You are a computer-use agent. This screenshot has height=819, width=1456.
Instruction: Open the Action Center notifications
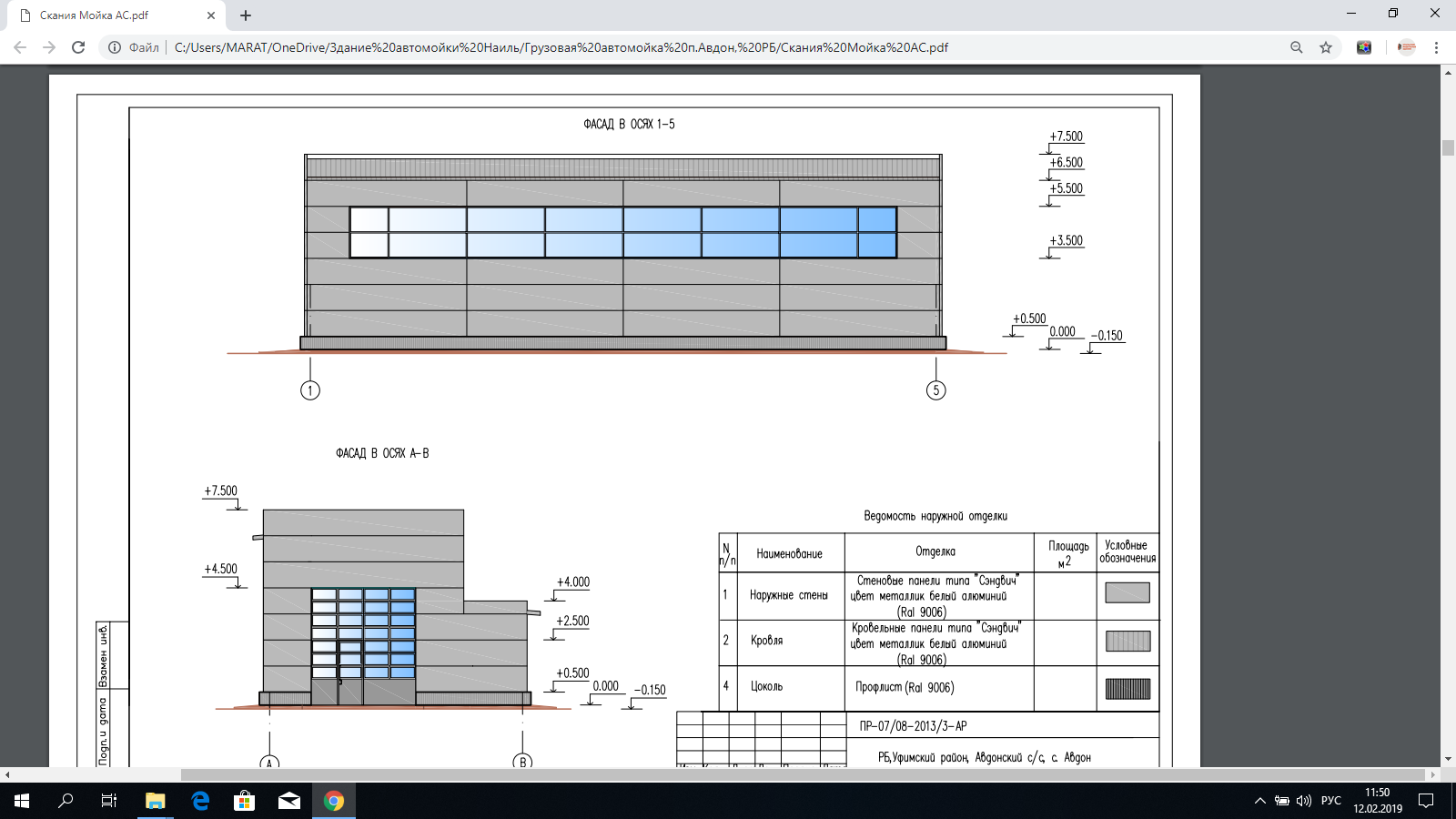(x=1426, y=801)
